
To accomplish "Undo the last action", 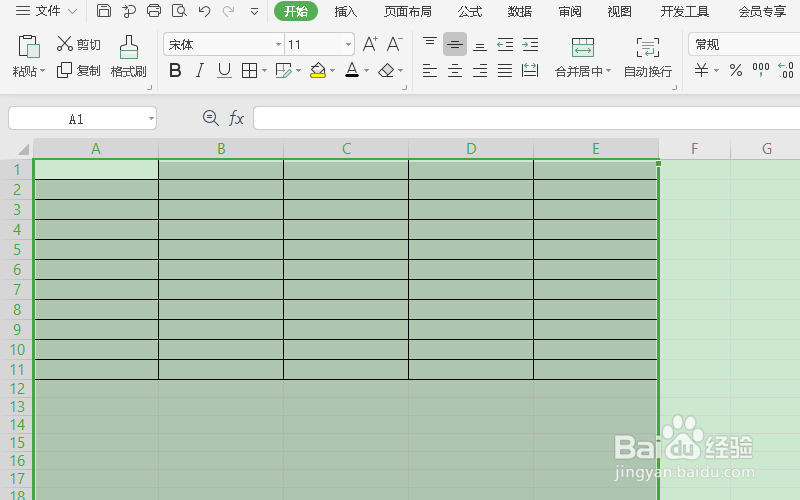I will tap(204, 11).
